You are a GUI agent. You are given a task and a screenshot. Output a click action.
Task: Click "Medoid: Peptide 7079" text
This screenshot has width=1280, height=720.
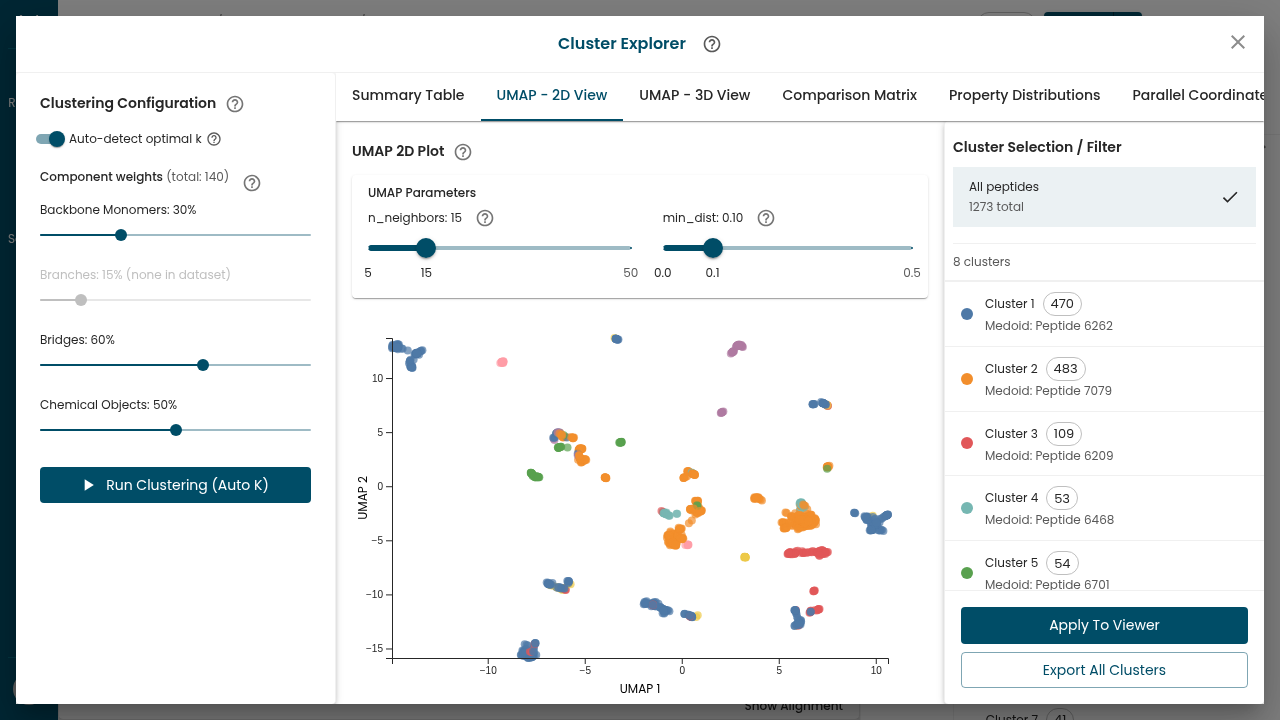pos(1048,391)
